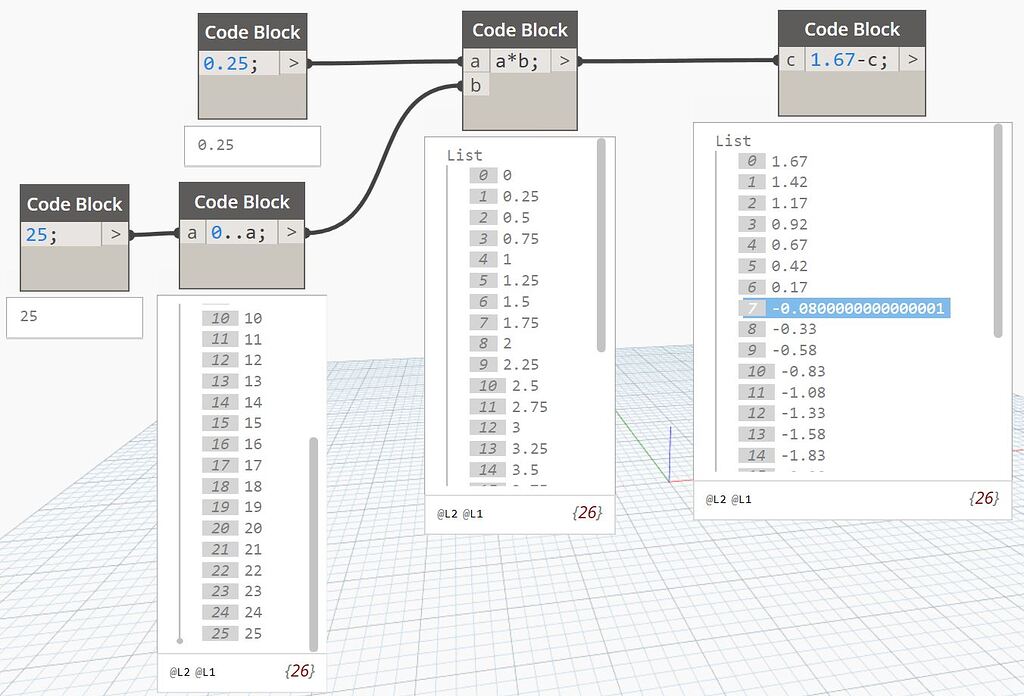Click input port a on the a*b Code Block
Viewport: 1024px width, 696px height.
coord(476,60)
